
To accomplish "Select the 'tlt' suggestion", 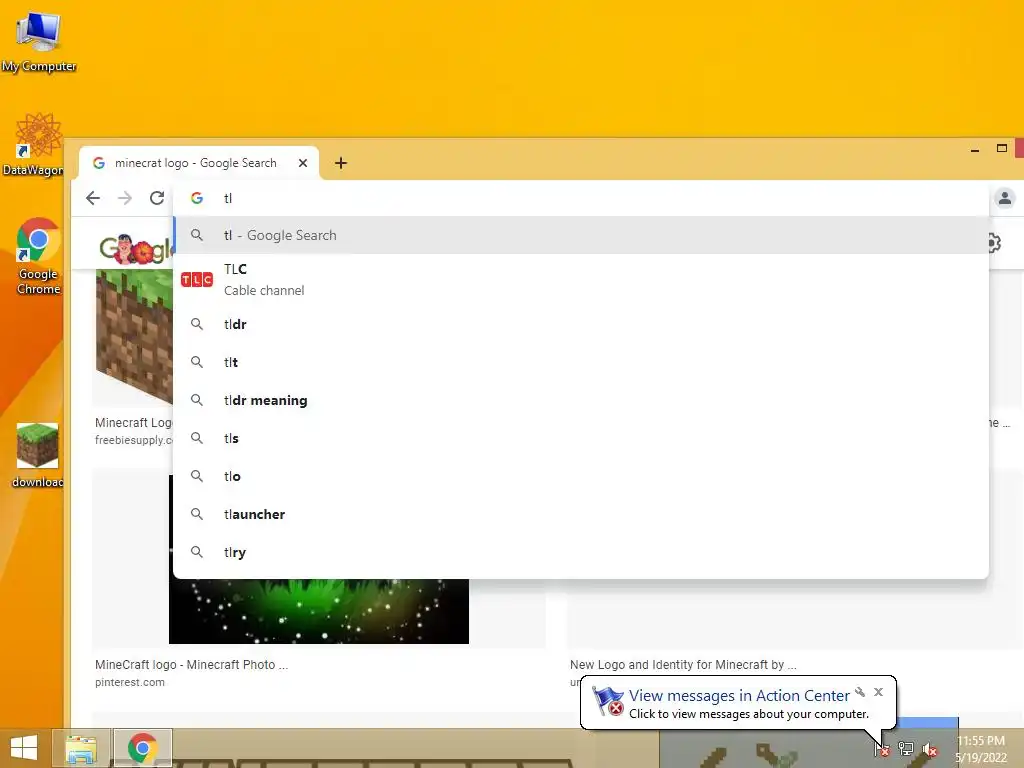I will pos(581,362).
